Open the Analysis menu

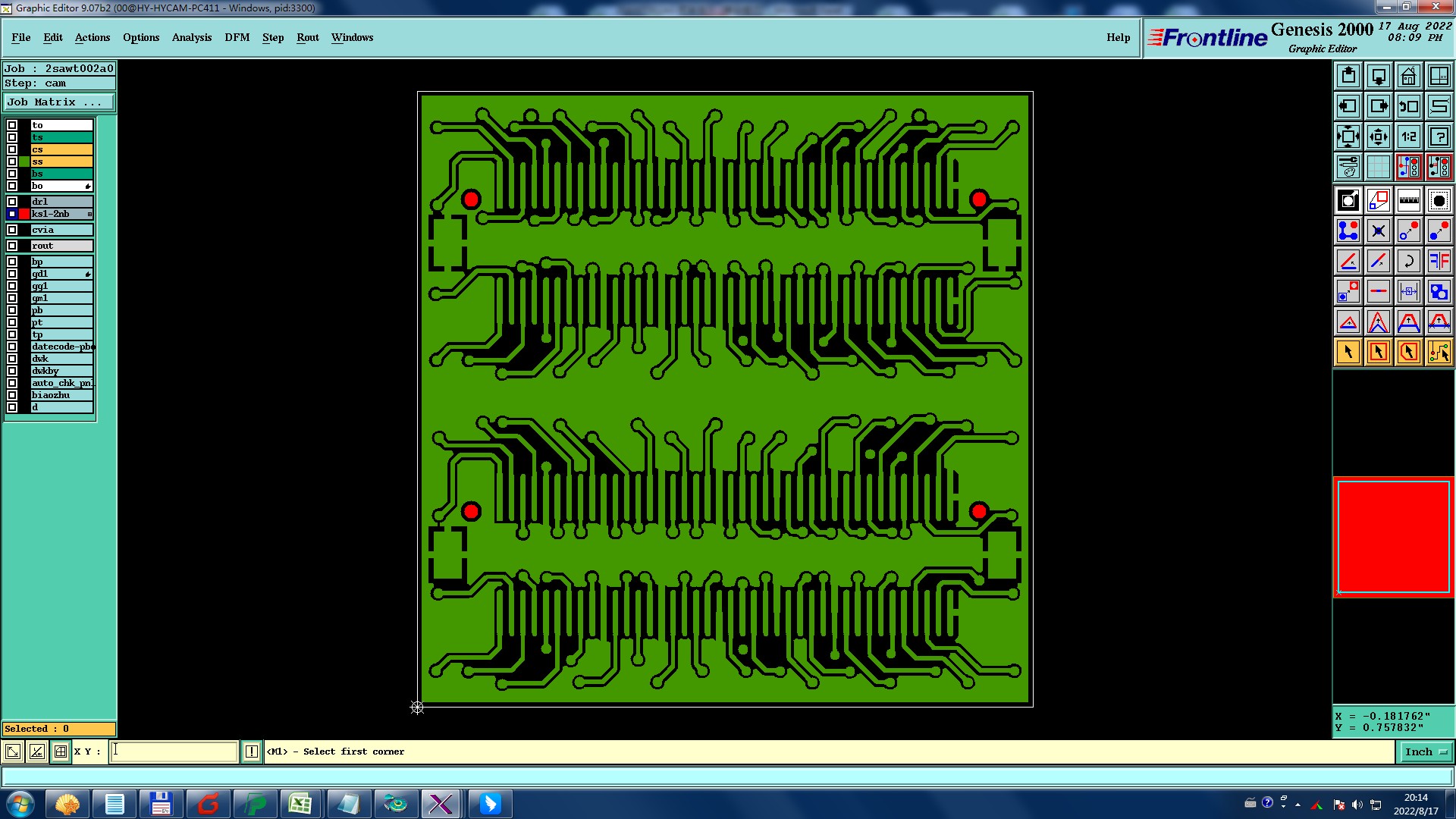191,37
